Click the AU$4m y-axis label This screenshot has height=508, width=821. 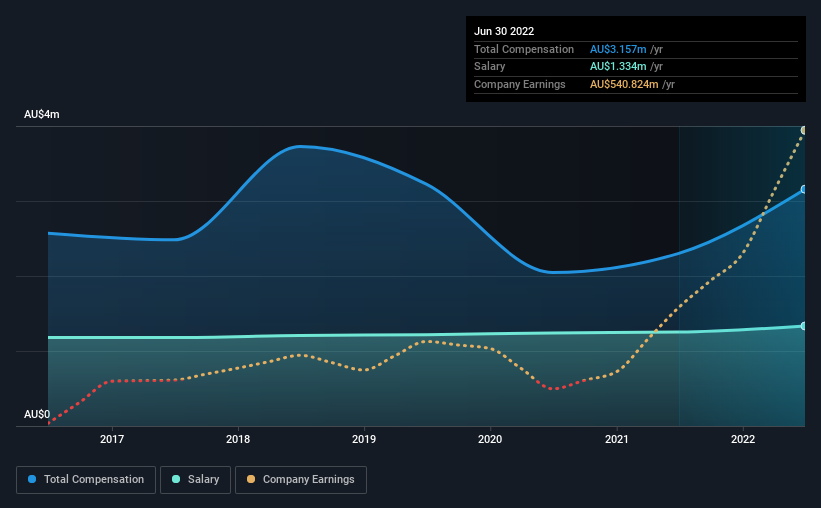(42, 114)
